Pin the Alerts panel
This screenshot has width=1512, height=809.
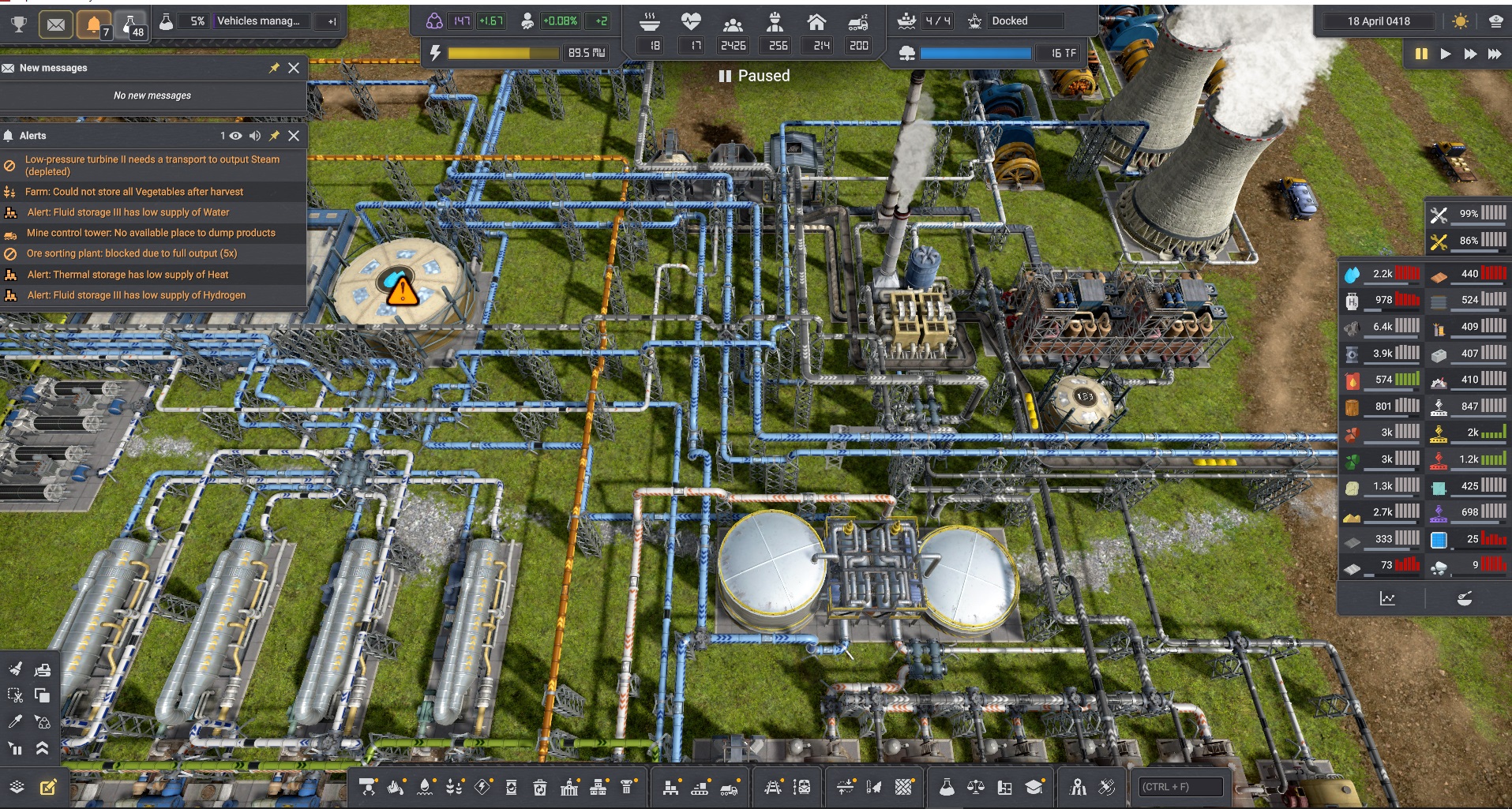274,136
